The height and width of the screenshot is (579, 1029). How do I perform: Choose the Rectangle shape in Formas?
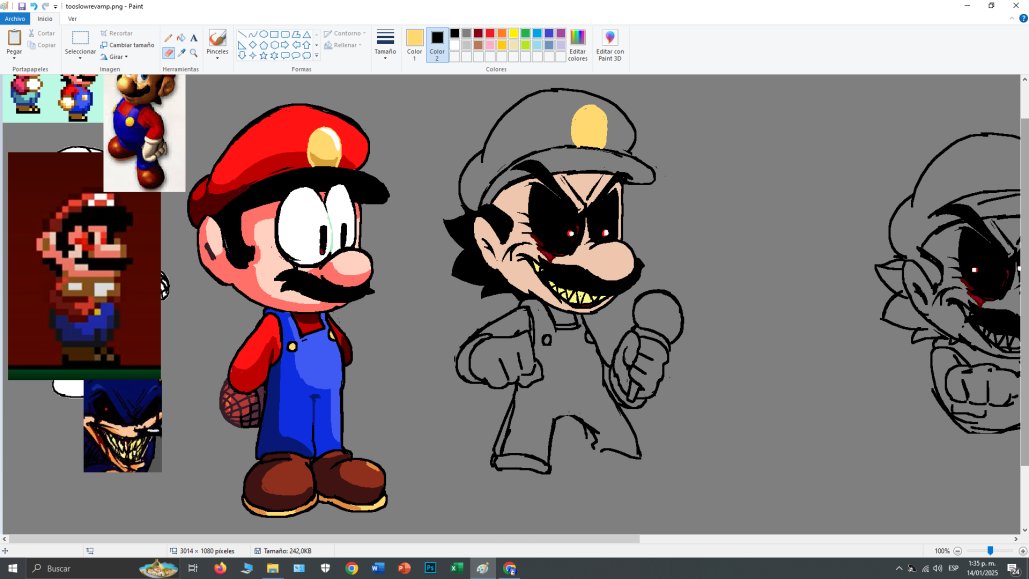point(274,34)
